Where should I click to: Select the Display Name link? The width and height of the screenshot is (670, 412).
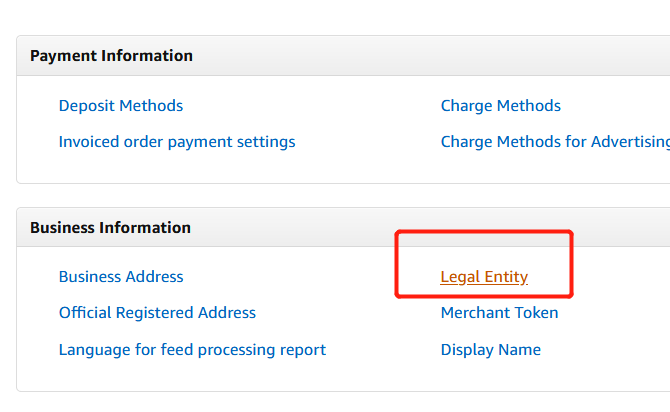pos(490,350)
